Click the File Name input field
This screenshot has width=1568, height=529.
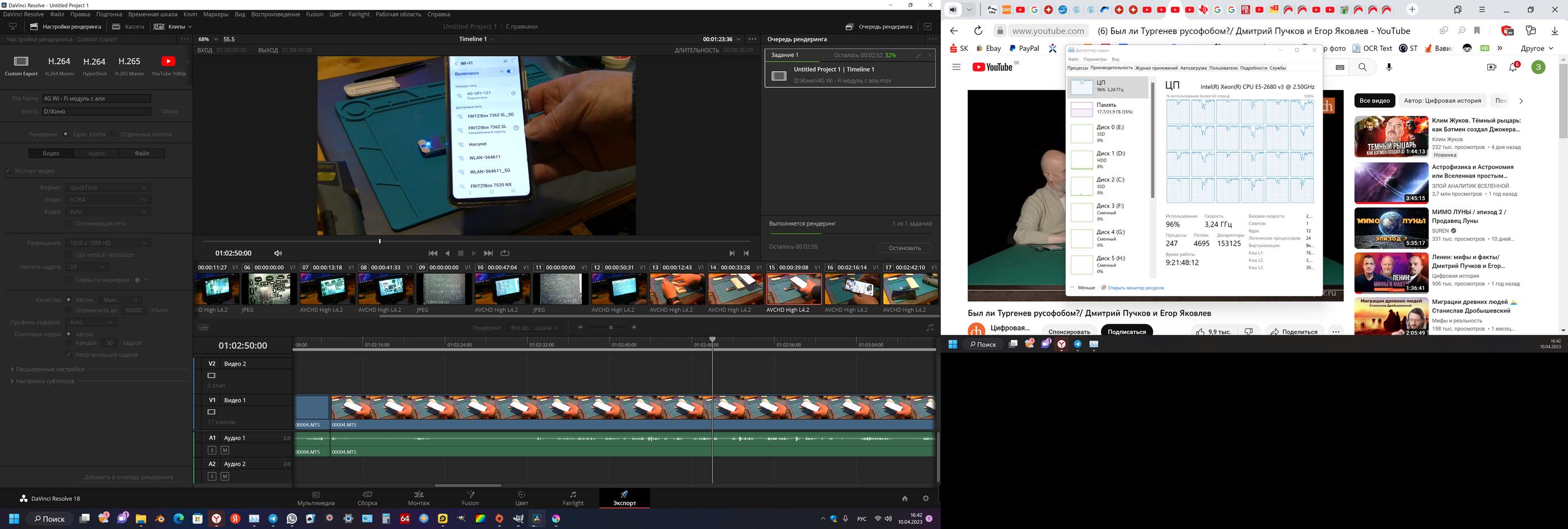pos(96,99)
